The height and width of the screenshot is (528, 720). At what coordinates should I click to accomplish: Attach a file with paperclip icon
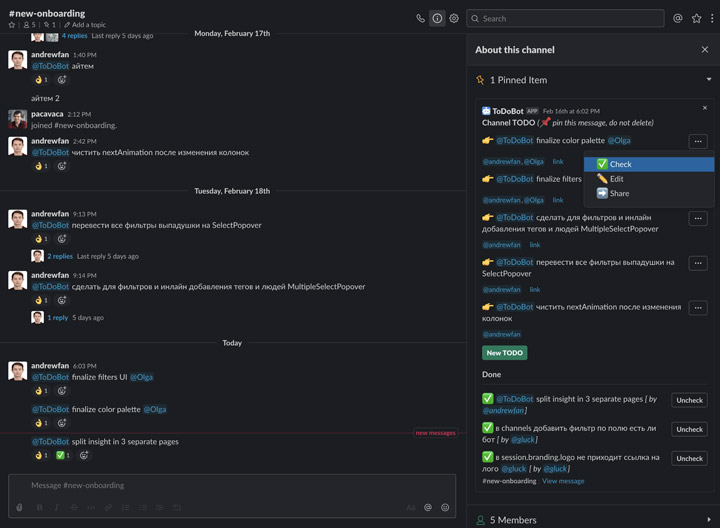tap(19, 507)
